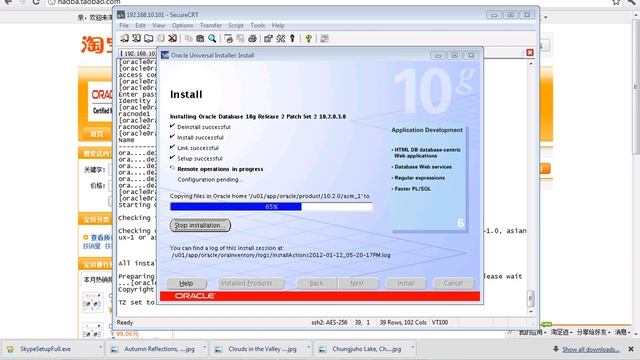Viewport: 640px width, 360px height.
Task: Open the Edit menu in SecureCRT
Action: coord(140,25)
